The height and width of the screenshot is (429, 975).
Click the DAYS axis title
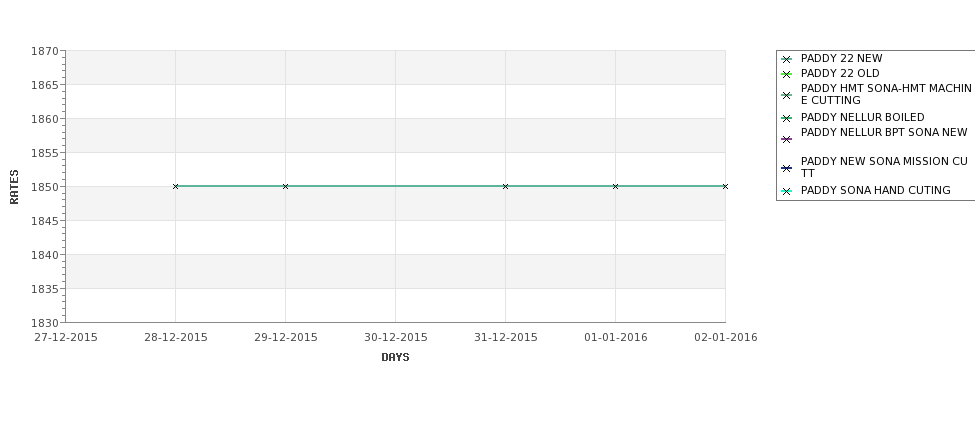pos(395,358)
